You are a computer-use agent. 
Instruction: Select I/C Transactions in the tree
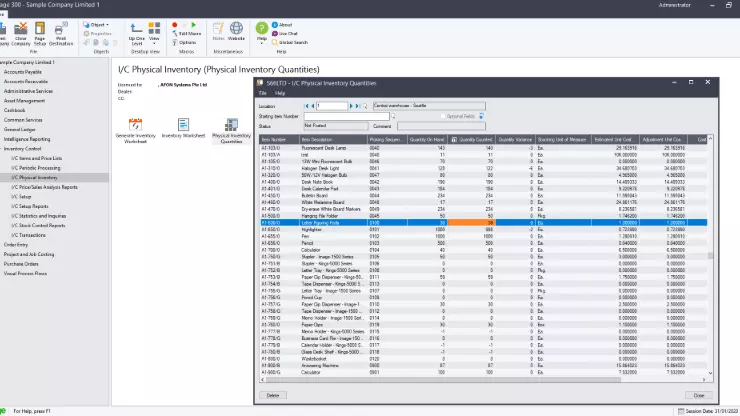pos(28,235)
